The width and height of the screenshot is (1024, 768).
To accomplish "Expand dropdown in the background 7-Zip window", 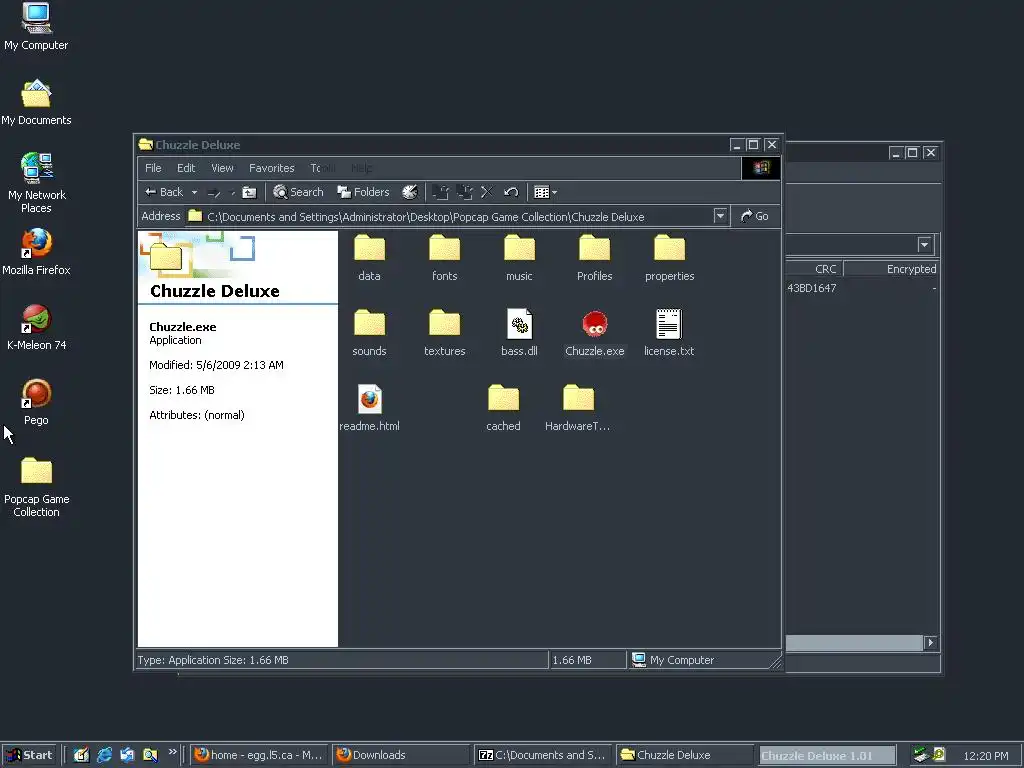I will coord(924,245).
